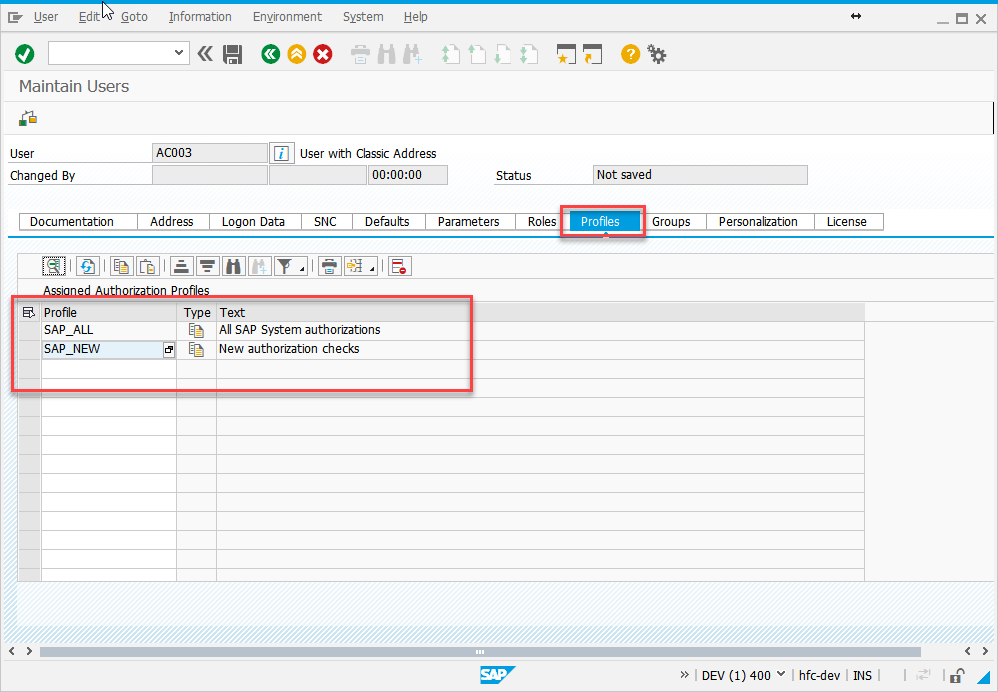This screenshot has width=998, height=692.
Task: Switch to the License tab
Action: tap(847, 222)
